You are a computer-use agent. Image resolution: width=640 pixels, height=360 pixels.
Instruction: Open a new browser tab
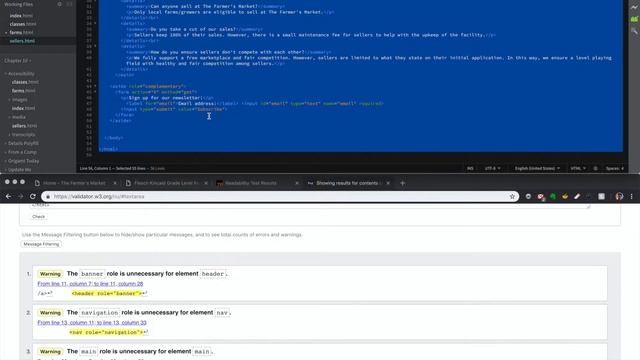[x=402, y=183]
